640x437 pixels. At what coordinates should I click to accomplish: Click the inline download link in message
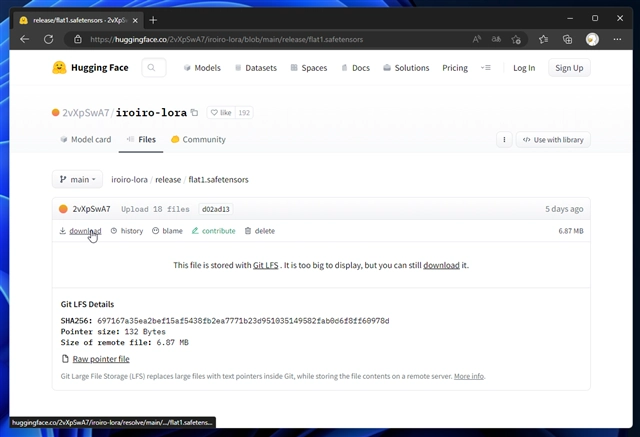441,265
